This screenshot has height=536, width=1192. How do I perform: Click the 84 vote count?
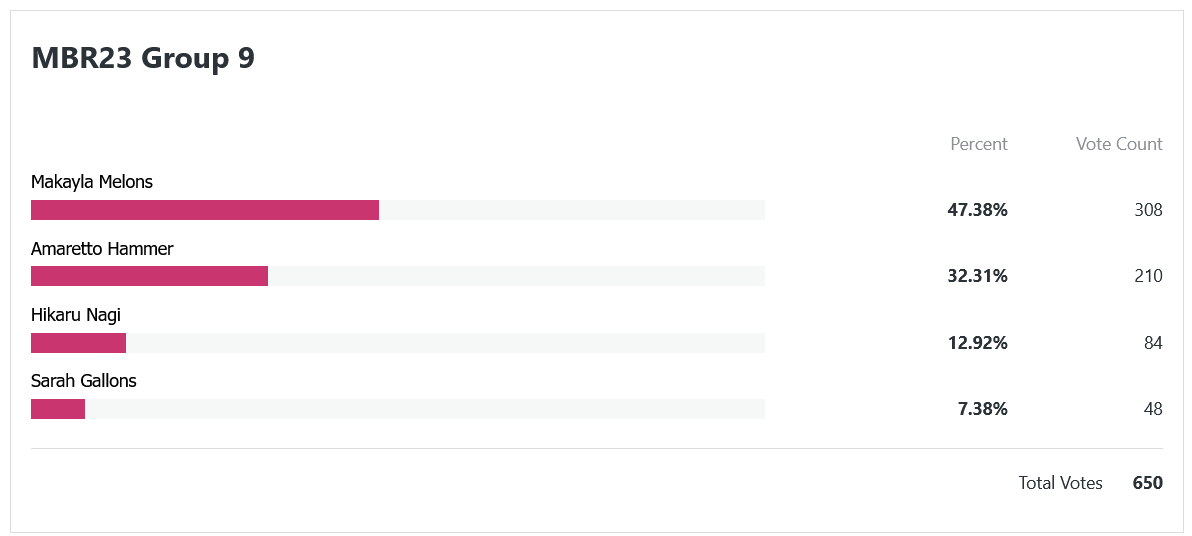(1152, 343)
